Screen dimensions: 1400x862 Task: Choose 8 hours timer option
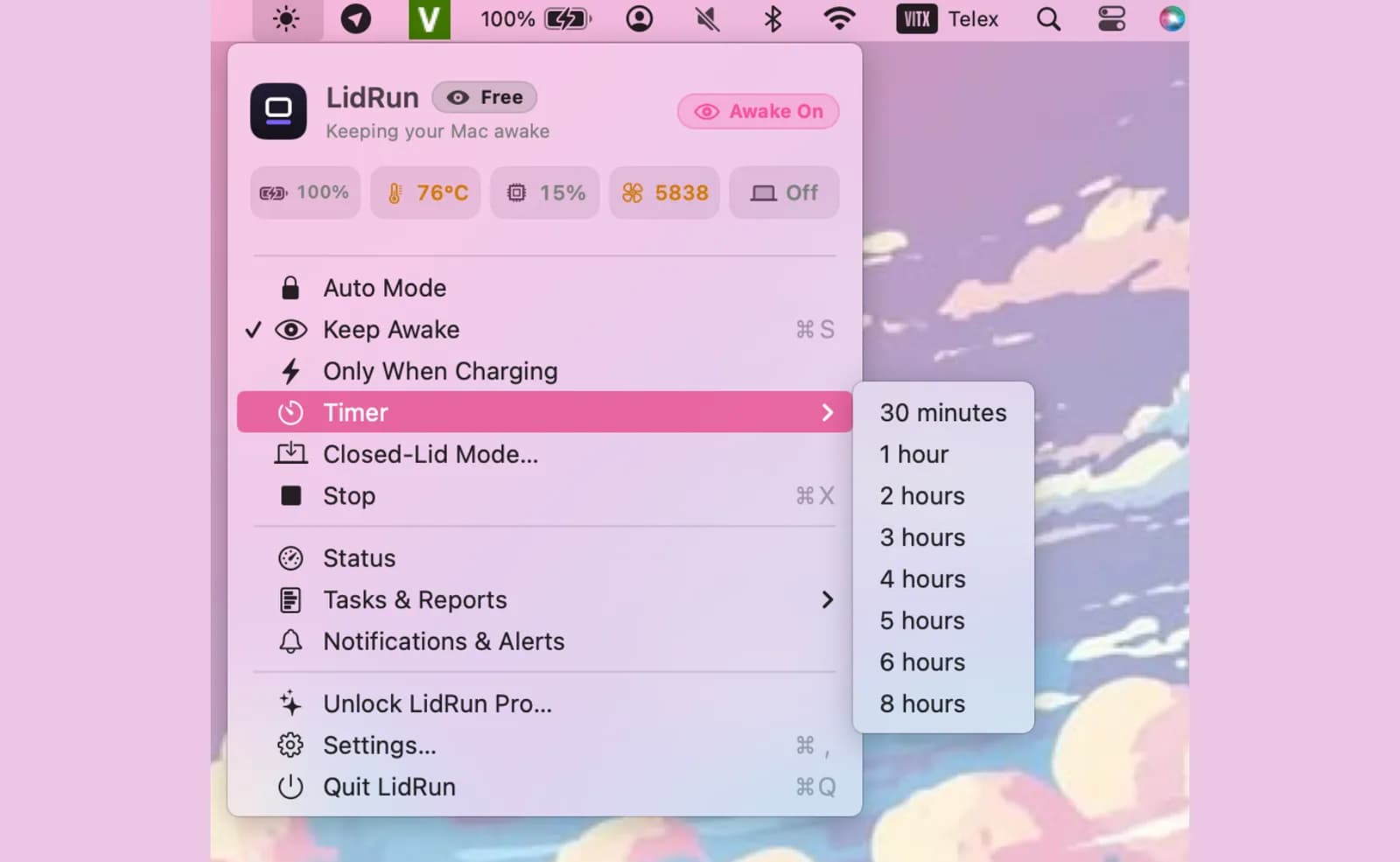click(x=943, y=704)
